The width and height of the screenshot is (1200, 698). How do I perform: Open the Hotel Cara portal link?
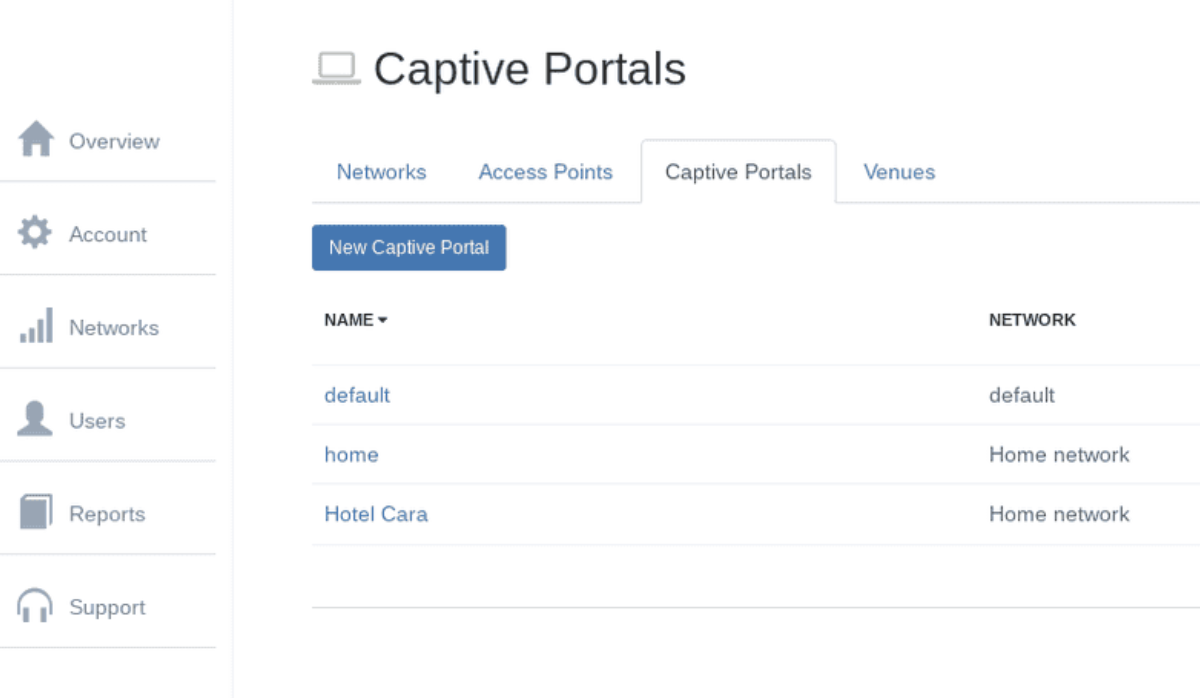click(376, 514)
